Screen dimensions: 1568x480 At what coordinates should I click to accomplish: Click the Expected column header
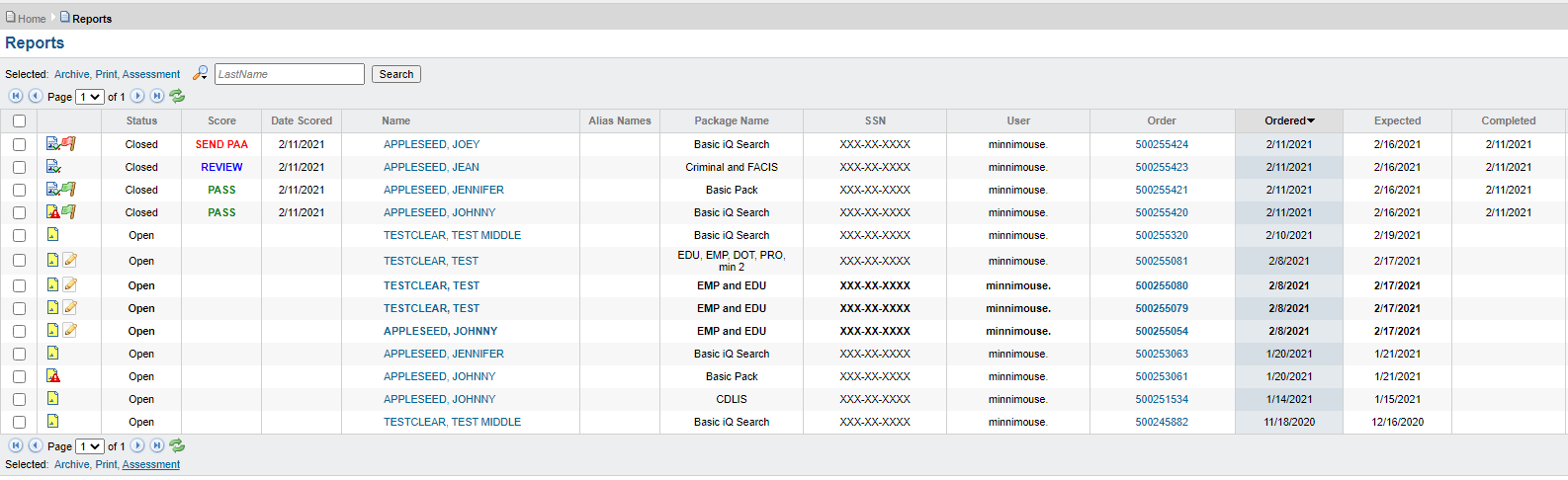click(x=1397, y=120)
